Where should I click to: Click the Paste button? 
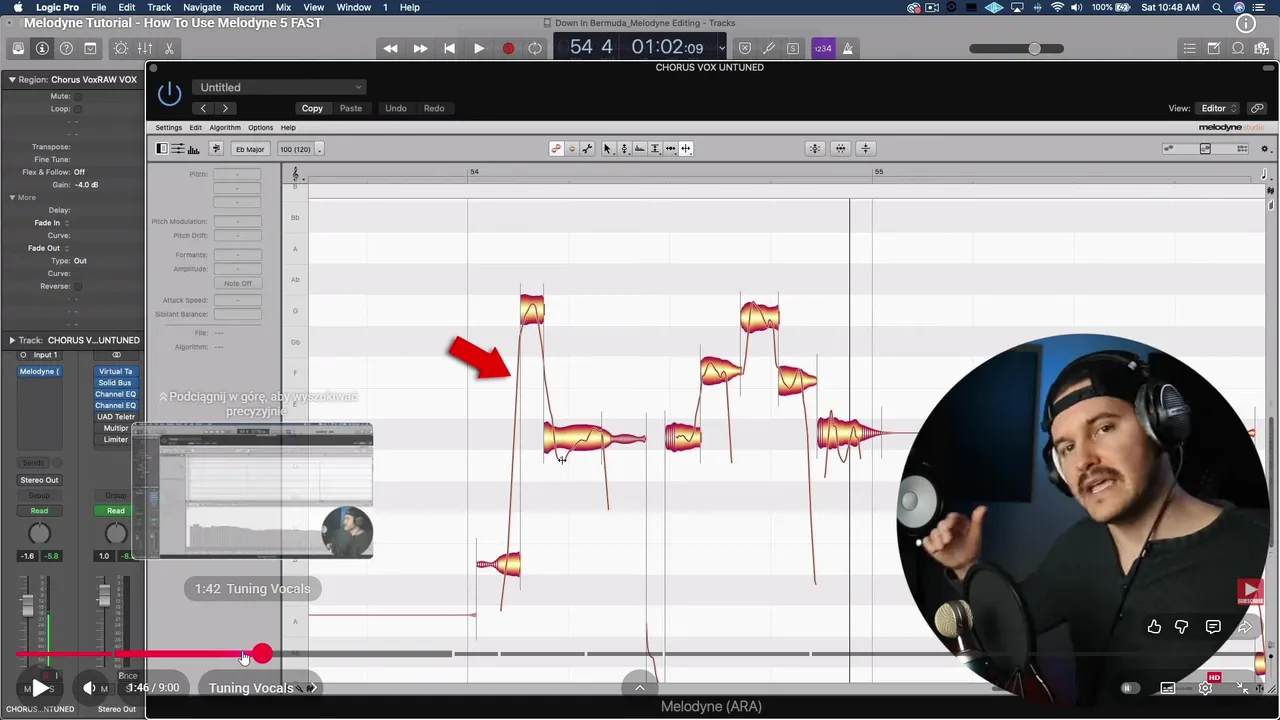coord(351,108)
